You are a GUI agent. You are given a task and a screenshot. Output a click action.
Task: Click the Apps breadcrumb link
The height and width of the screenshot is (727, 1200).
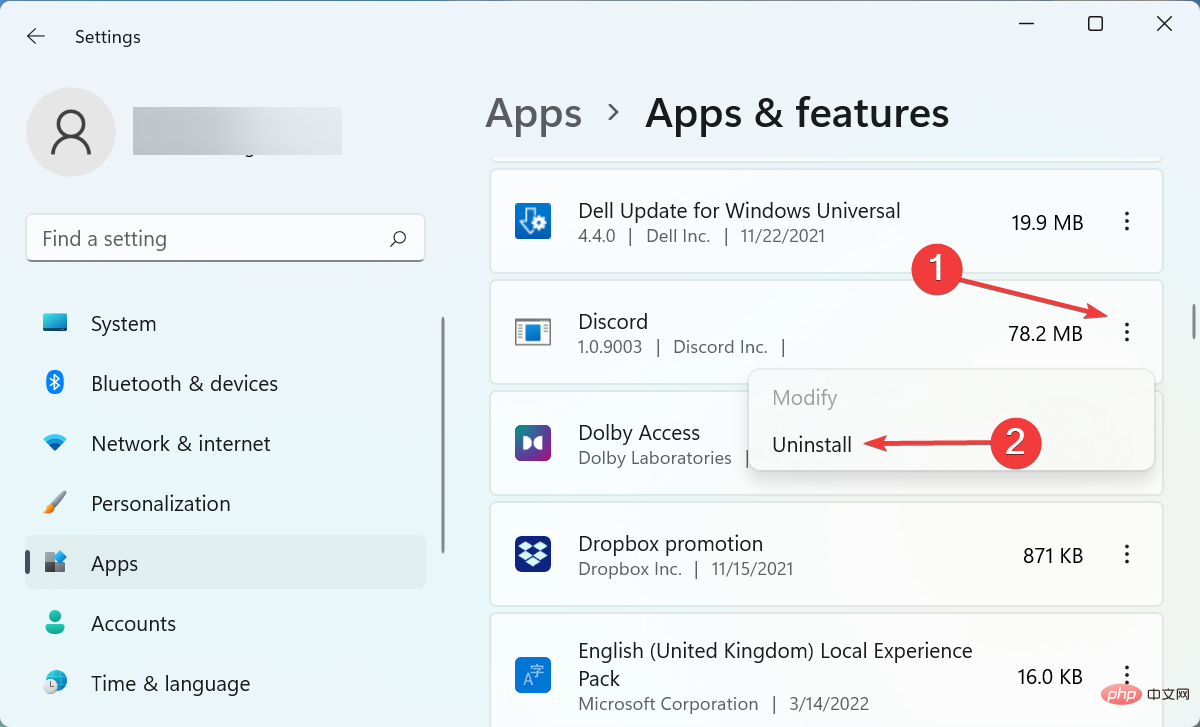coord(534,114)
